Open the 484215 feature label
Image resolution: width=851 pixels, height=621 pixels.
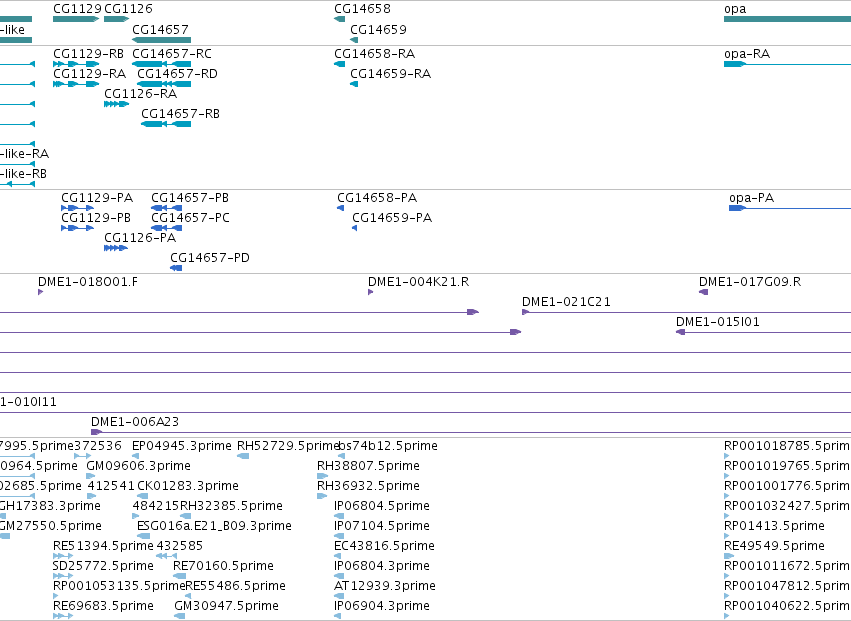156,506
